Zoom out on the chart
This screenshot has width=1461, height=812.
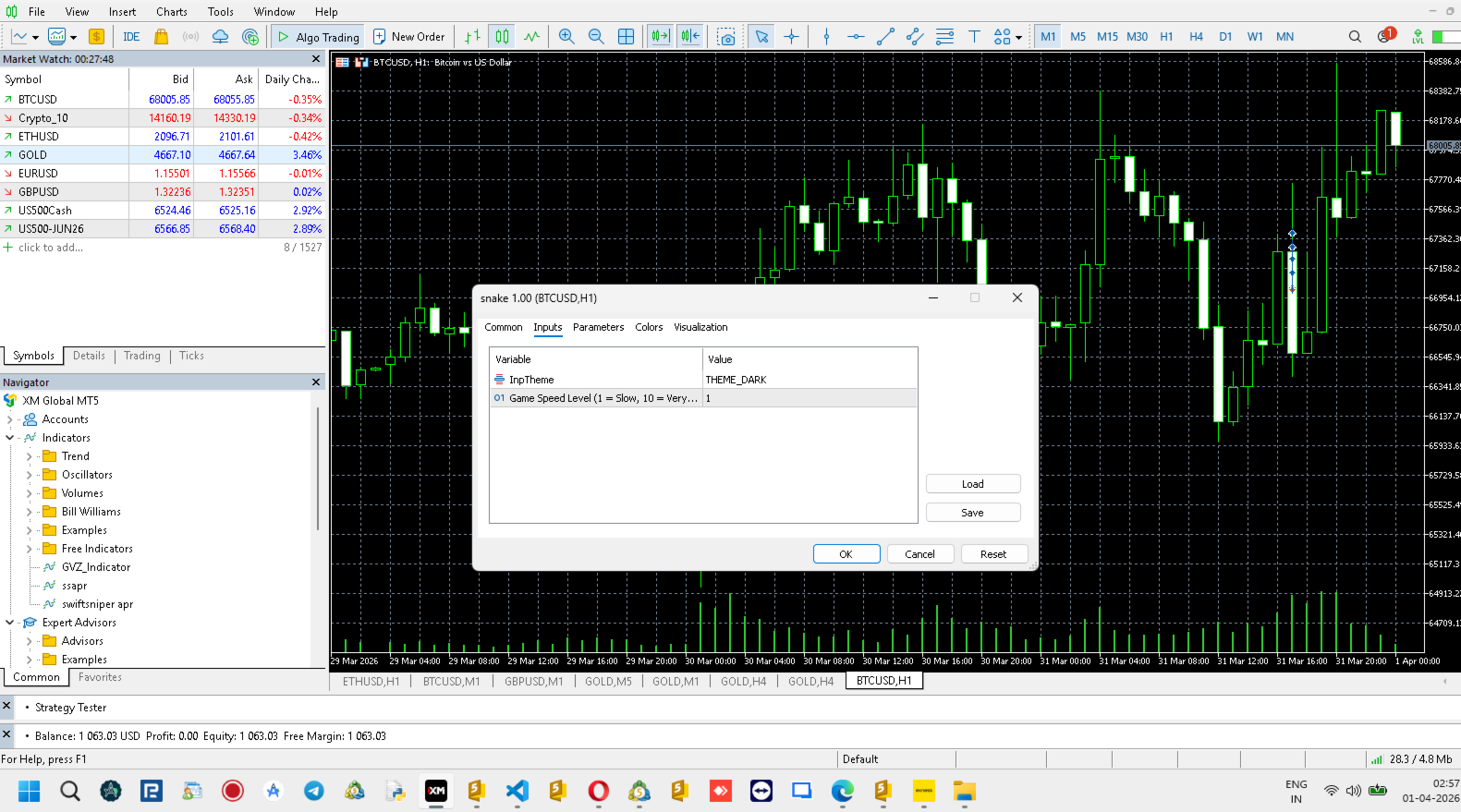596,37
